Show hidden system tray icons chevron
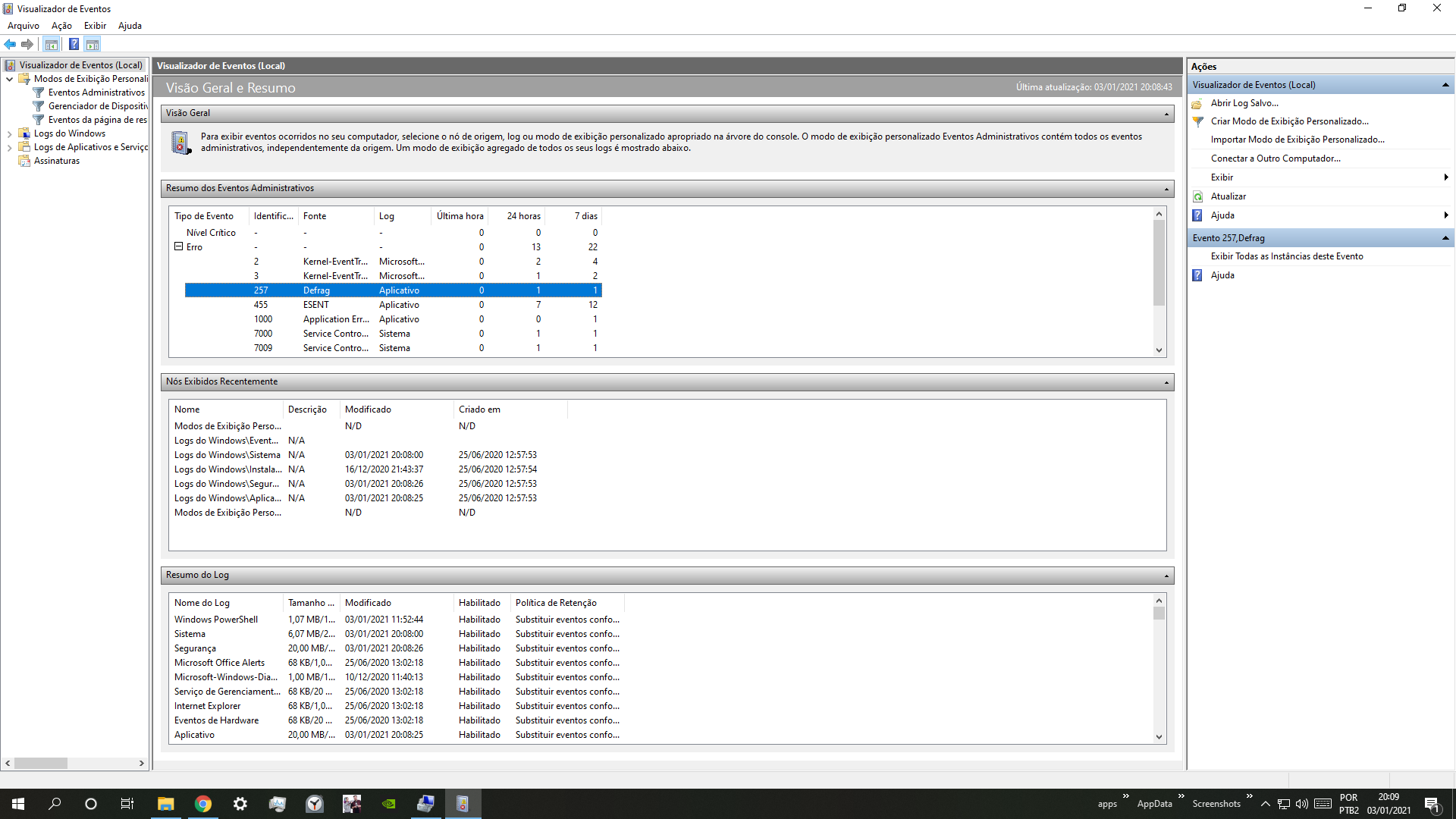 [x=1265, y=804]
